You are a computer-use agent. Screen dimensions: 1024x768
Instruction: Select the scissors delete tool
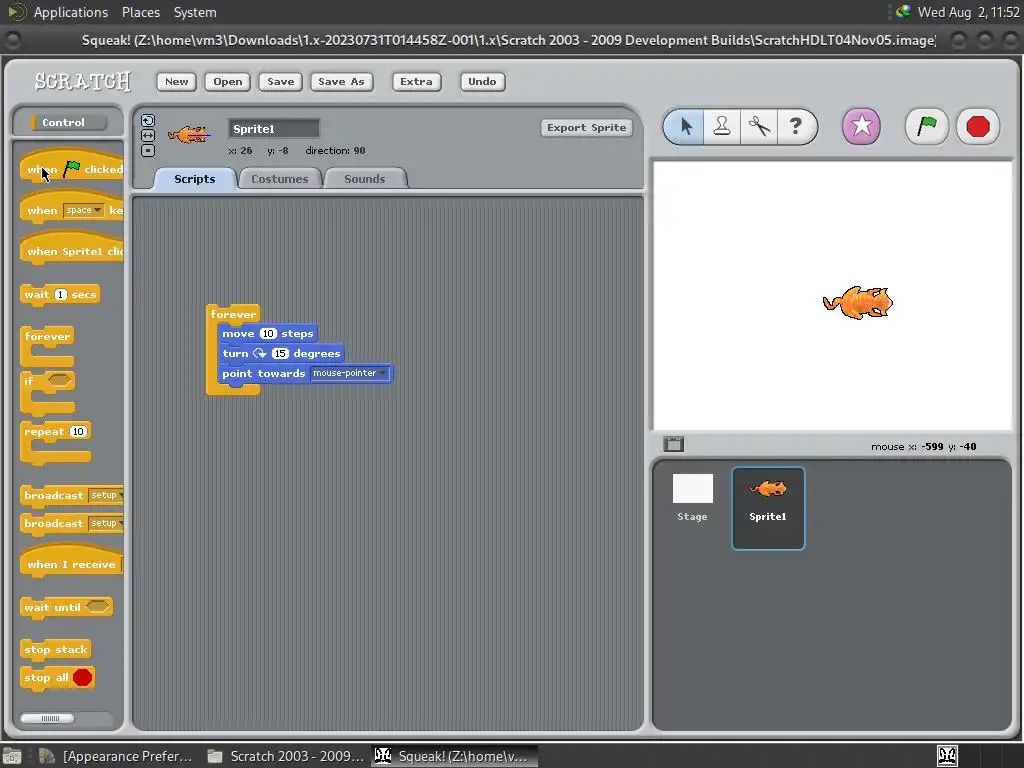759,126
